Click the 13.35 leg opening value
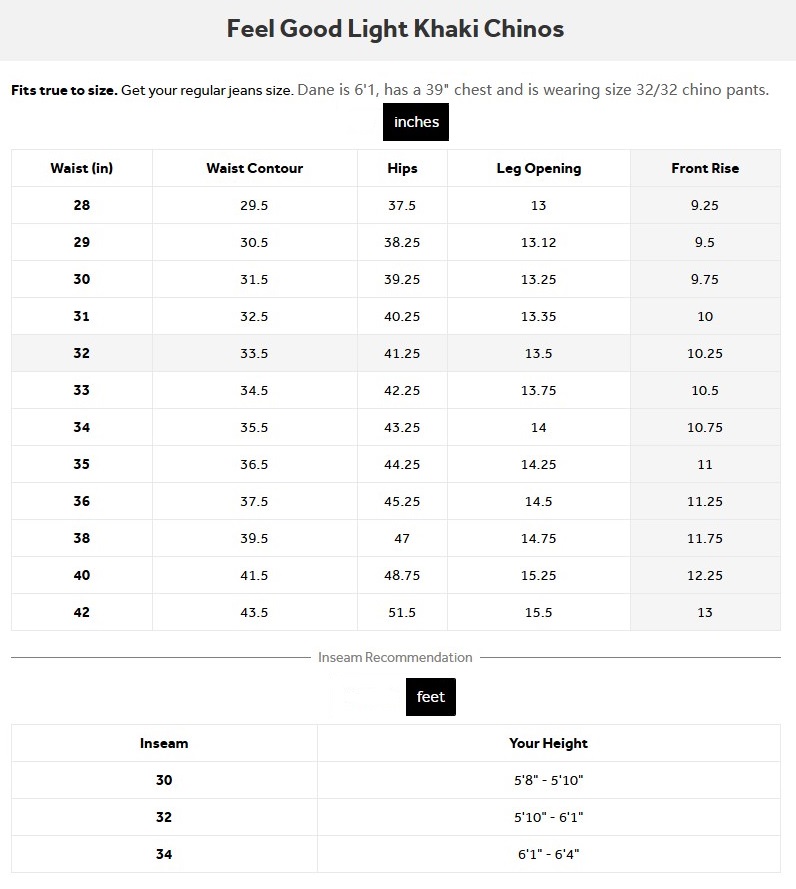This screenshot has height=889, width=796. [538, 316]
